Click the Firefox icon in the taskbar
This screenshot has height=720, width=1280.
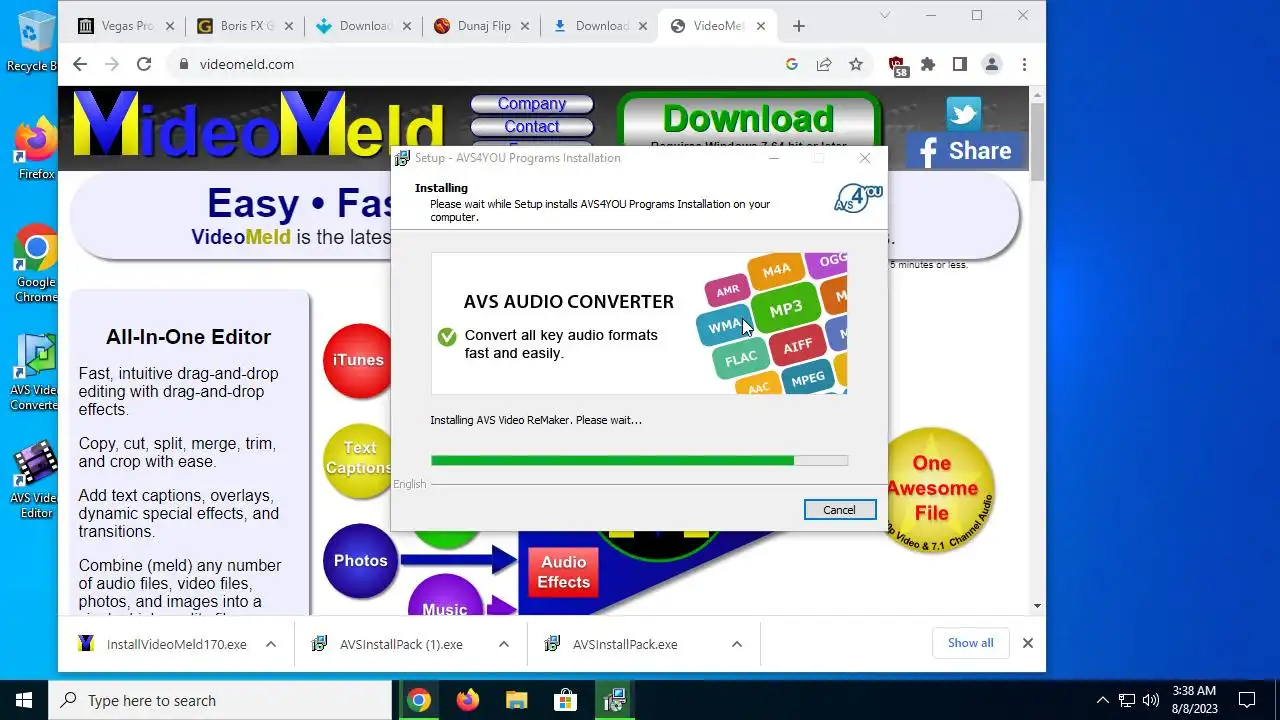click(x=467, y=700)
